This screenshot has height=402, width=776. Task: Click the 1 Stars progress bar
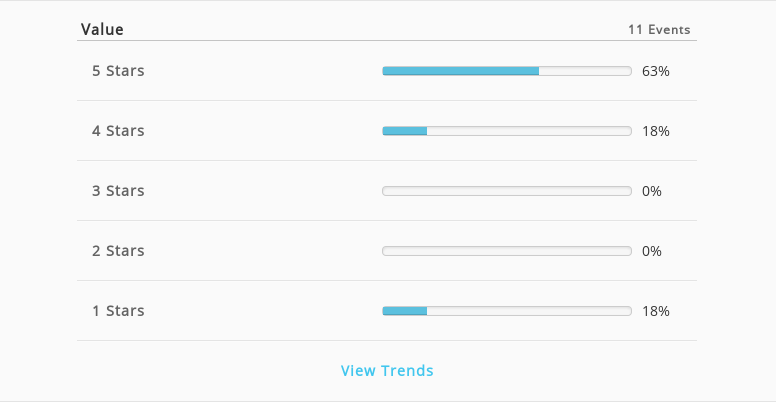tap(507, 311)
